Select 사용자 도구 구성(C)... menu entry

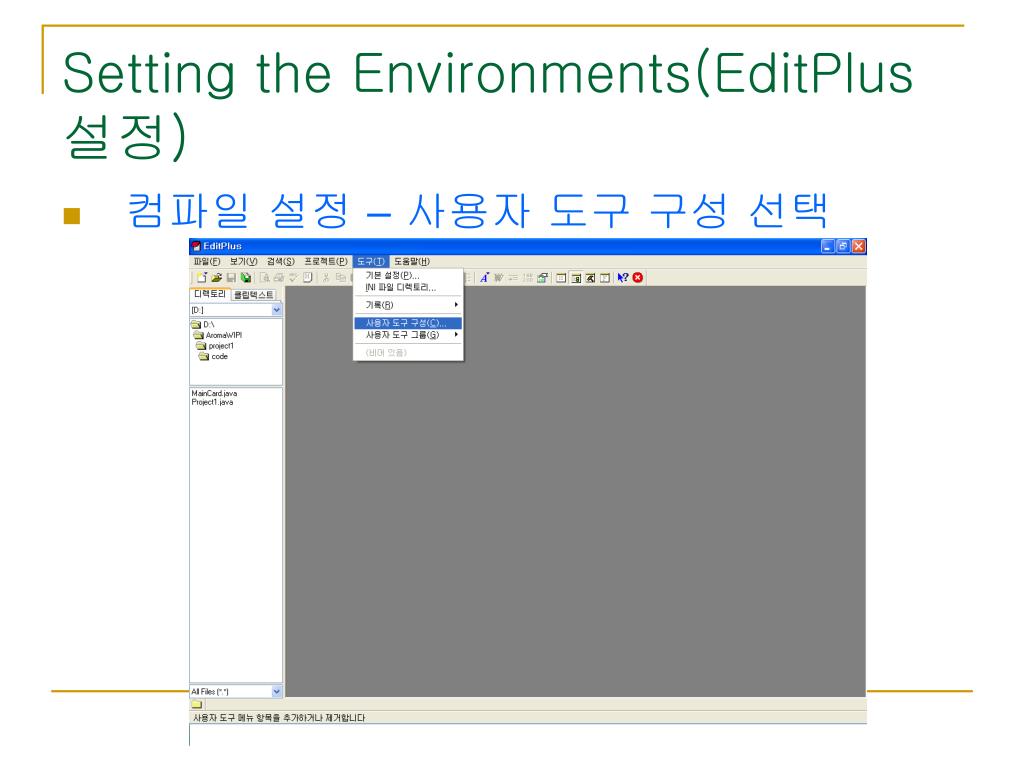click(408, 323)
